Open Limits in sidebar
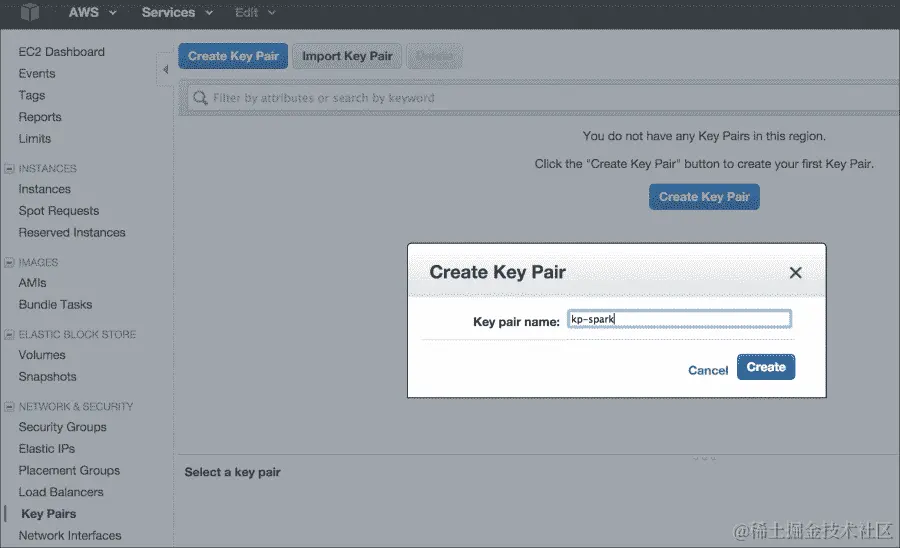Viewport: 900px width, 548px height. [34, 139]
